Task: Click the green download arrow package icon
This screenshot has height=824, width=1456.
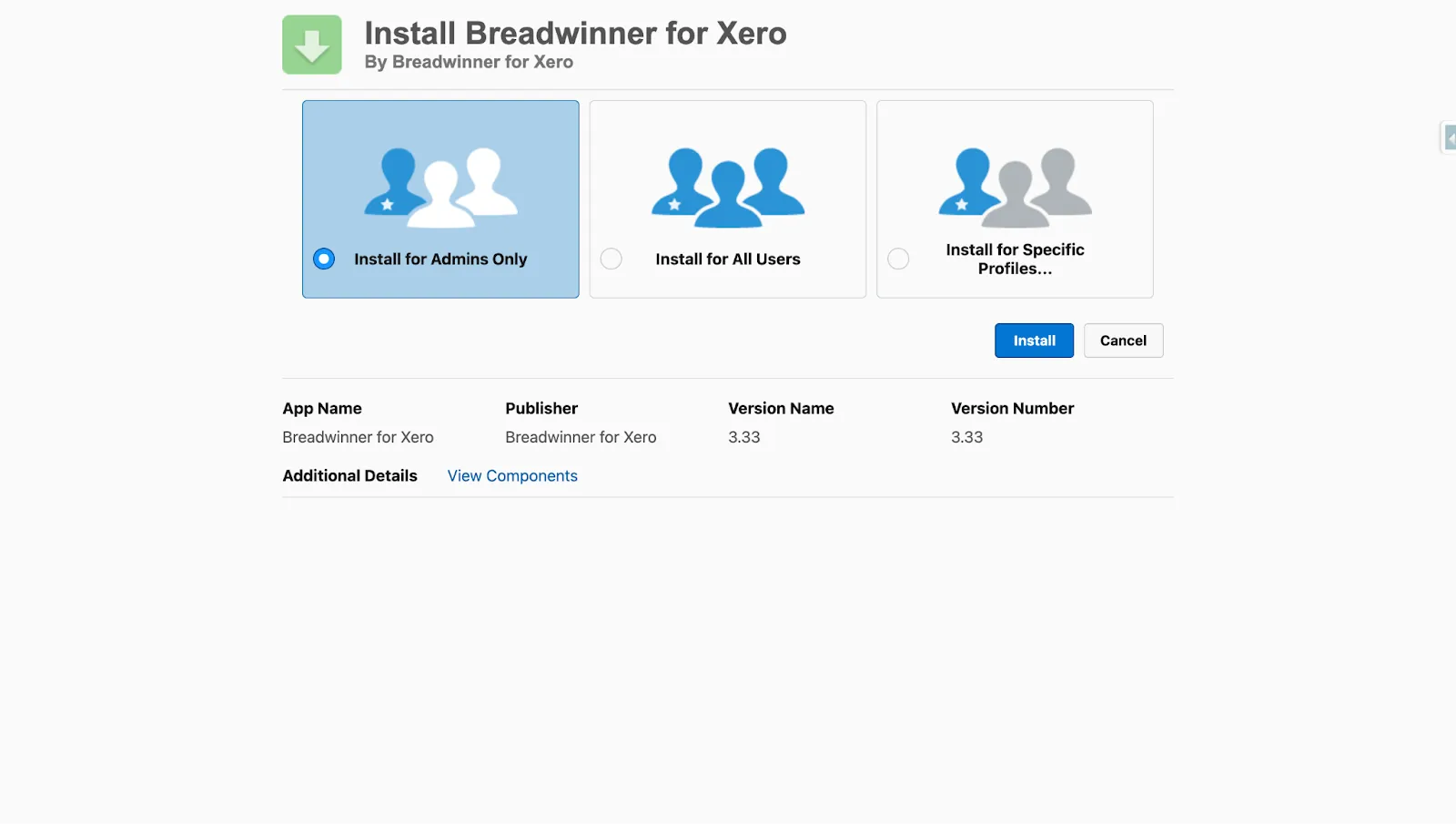Action: 312,45
